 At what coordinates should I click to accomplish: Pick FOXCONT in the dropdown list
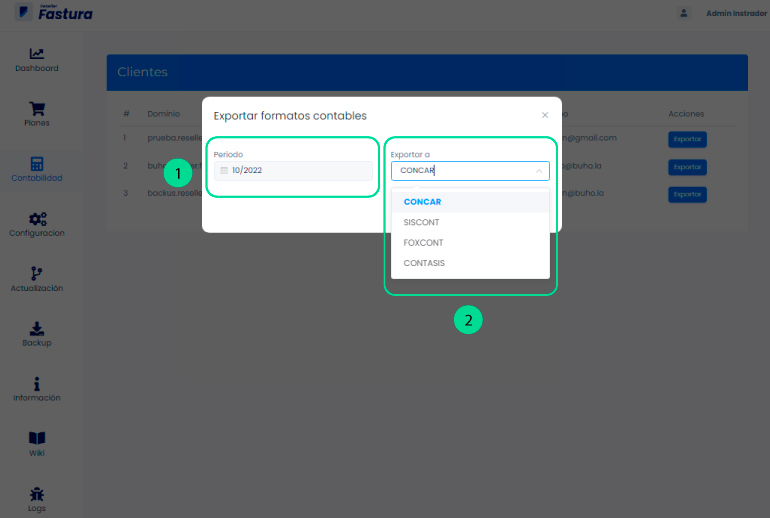[423, 243]
